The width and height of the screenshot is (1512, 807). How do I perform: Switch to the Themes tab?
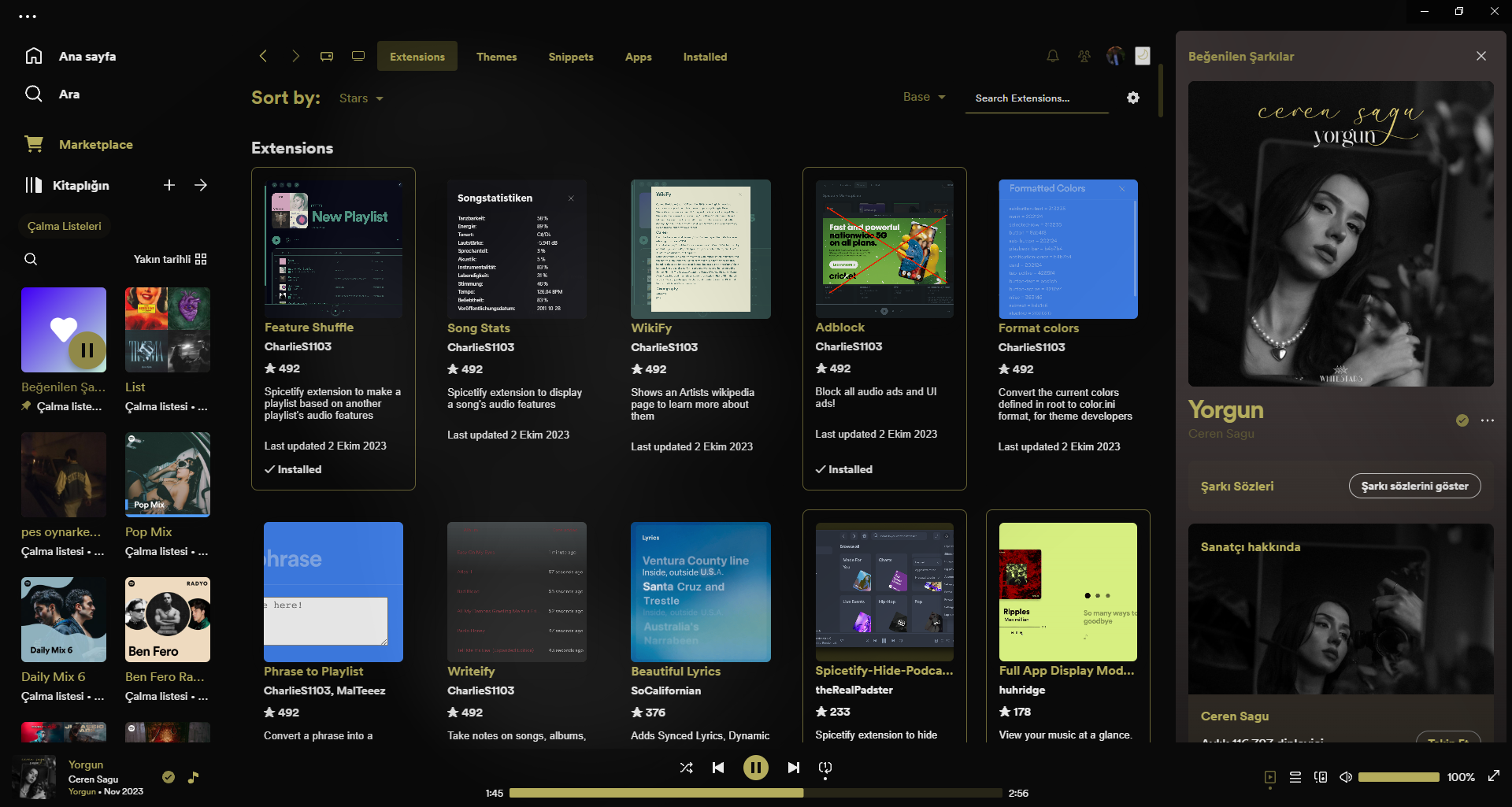(497, 57)
